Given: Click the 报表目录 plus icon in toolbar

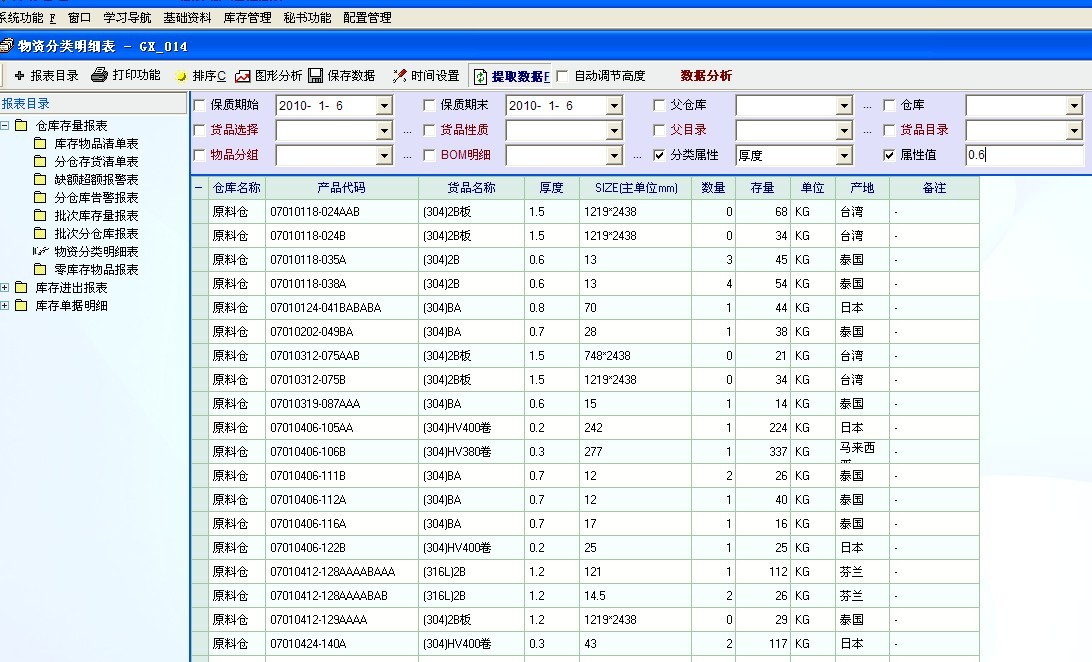Looking at the screenshot, I should pos(19,76).
